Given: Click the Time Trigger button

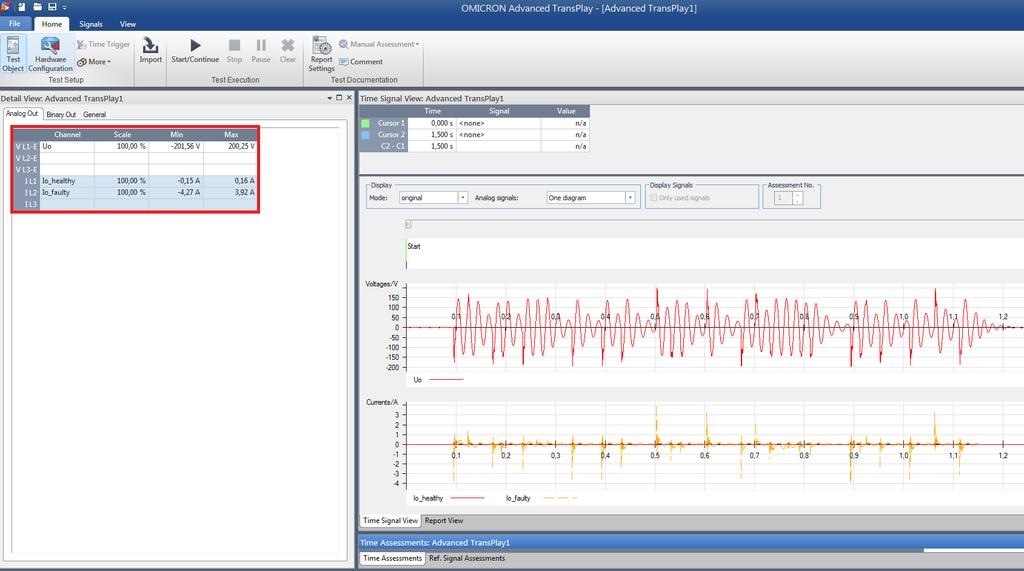Looking at the screenshot, I should 103,44.
